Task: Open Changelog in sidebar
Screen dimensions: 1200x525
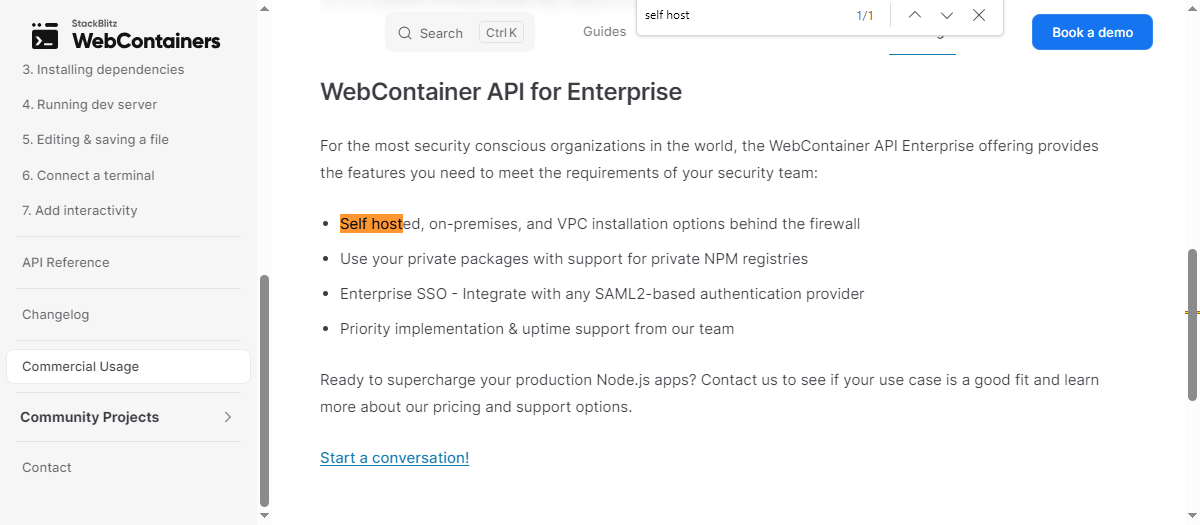Action: pyautogui.click(x=56, y=314)
